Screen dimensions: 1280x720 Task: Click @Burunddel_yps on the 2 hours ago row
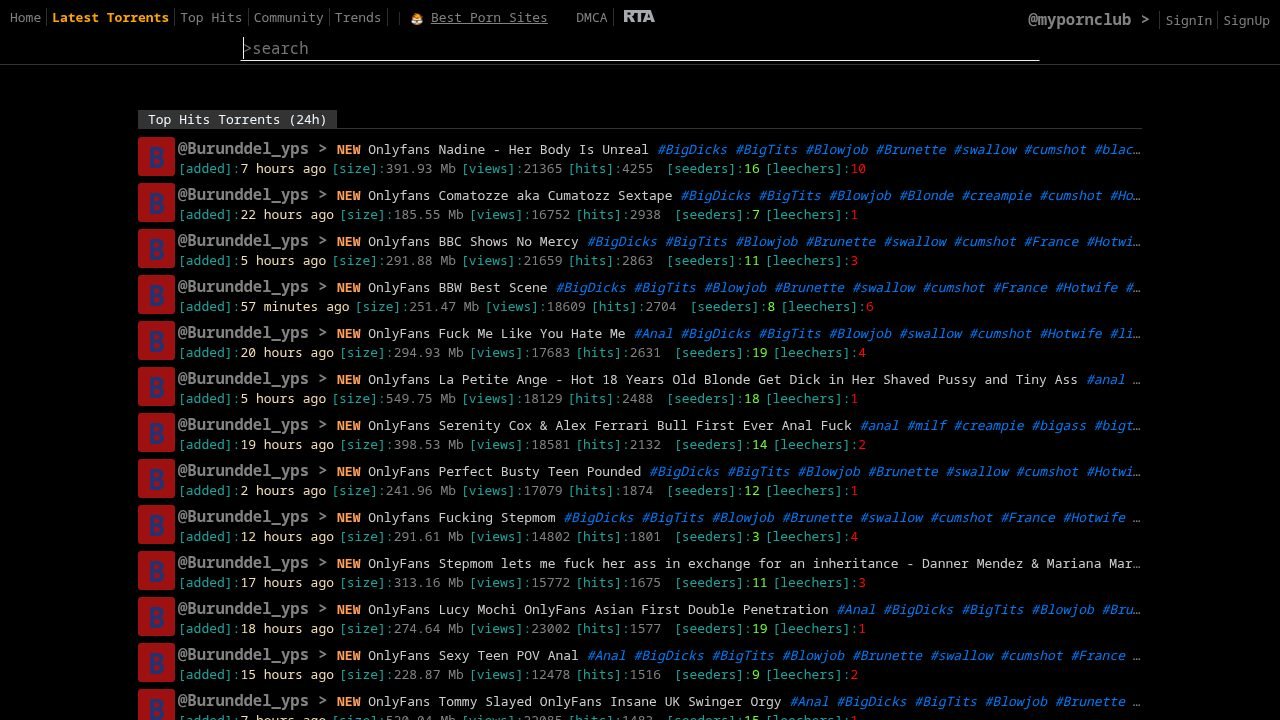[243, 471]
